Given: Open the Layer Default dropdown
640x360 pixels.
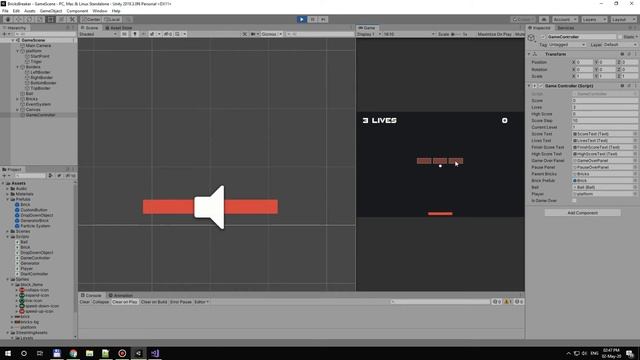Looking at the screenshot, I should pos(620,44).
